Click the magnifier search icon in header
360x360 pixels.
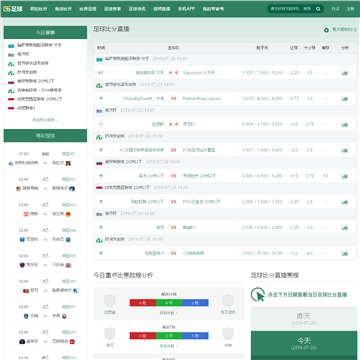pyautogui.click(x=318, y=9)
